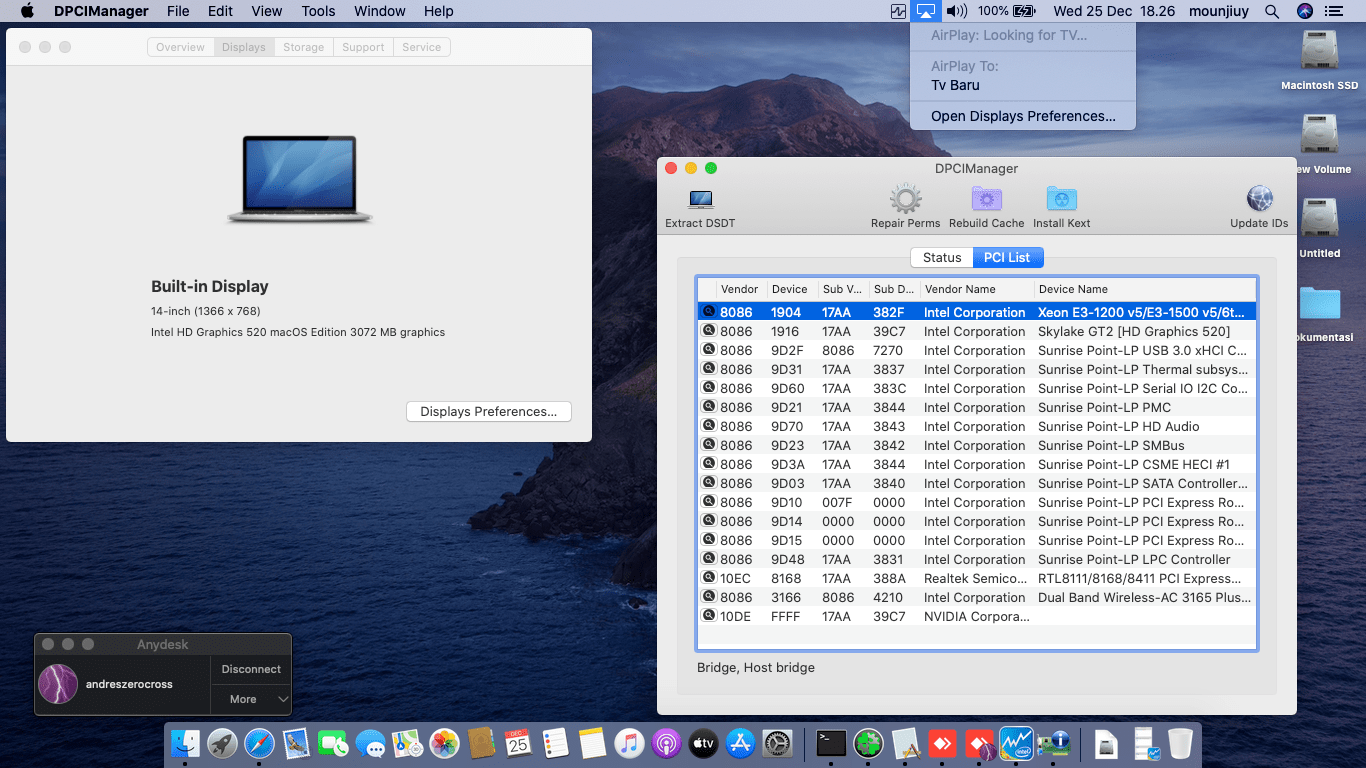Open the Service tab

[x=421, y=47]
